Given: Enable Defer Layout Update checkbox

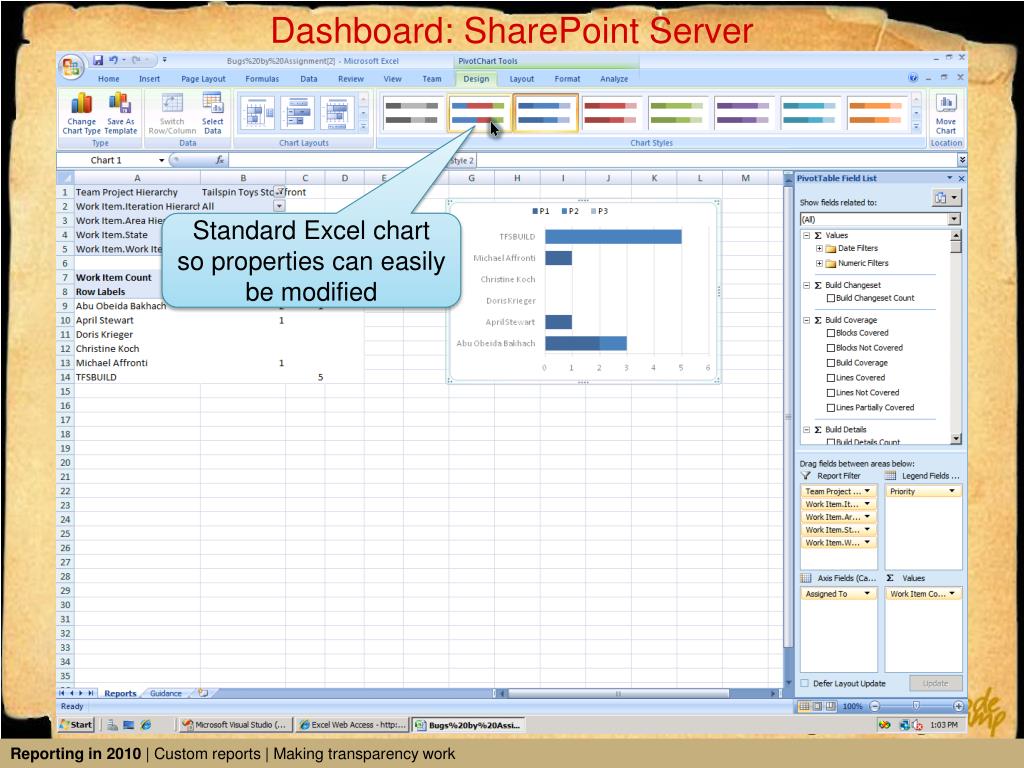Looking at the screenshot, I should (805, 683).
